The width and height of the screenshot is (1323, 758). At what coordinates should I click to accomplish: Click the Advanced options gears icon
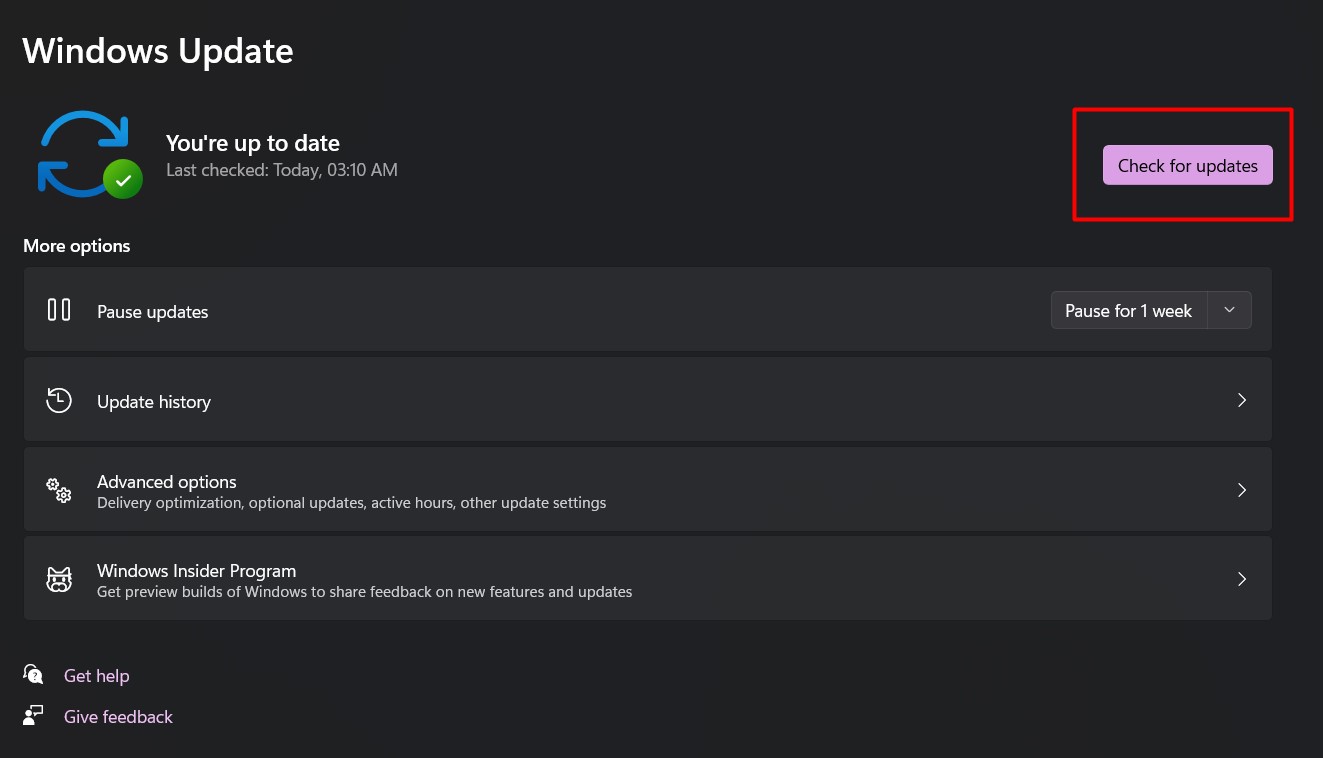click(59, 490)
